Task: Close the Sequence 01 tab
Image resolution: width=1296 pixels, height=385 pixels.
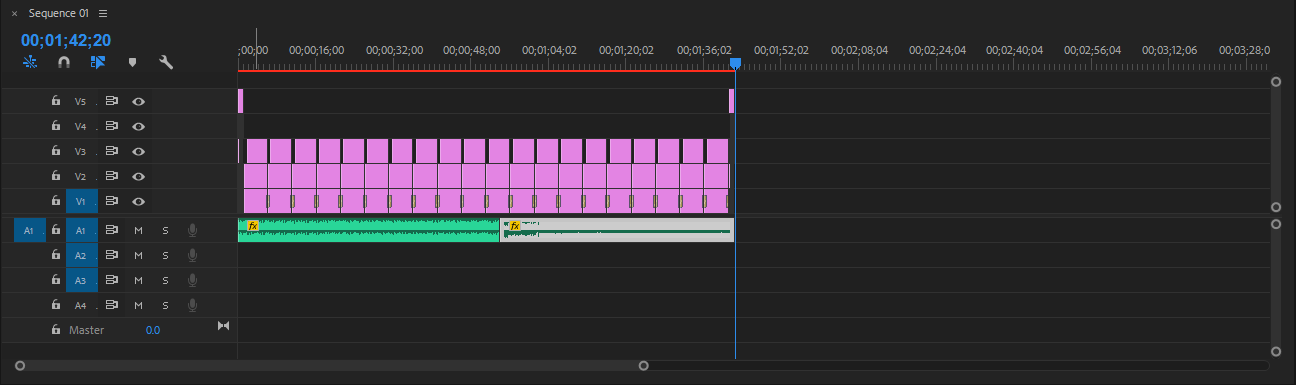Action: click(x=14, y=13)
